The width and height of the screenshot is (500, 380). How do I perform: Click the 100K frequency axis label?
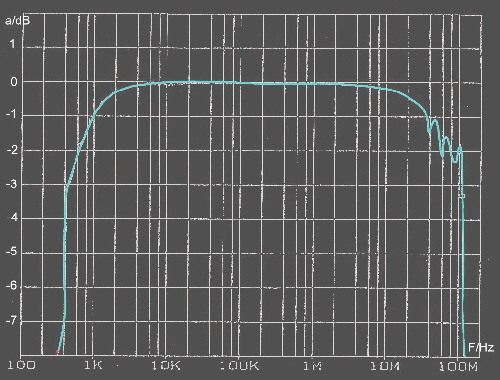239,366
